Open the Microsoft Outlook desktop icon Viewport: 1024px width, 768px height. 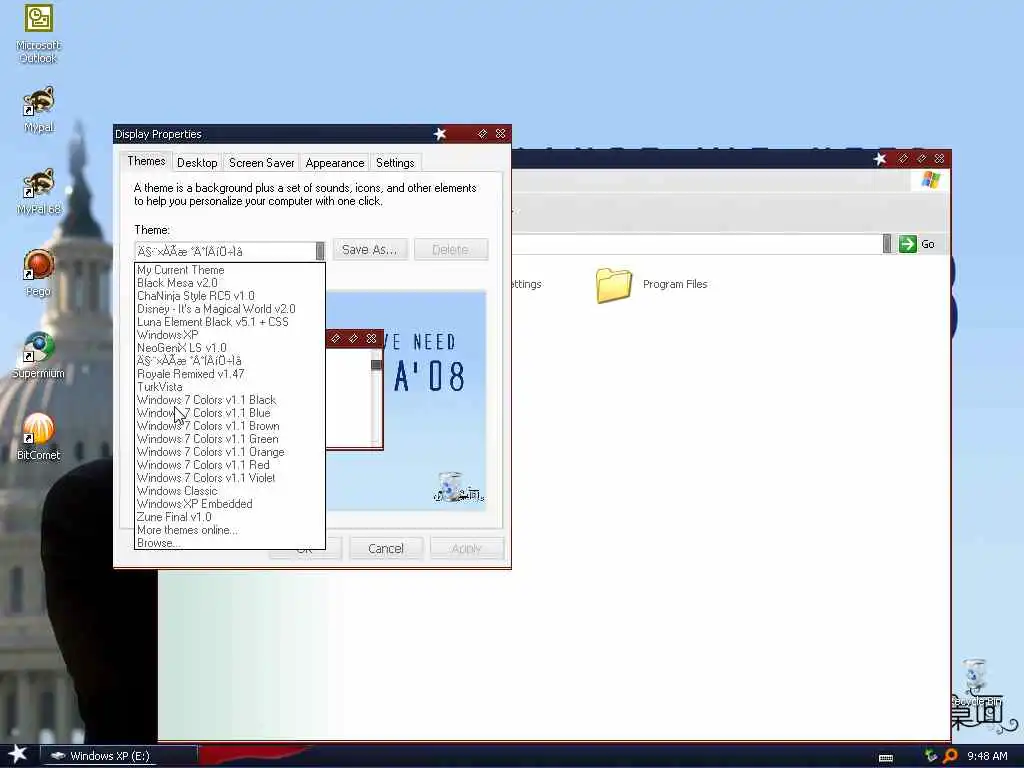[39, 34]
